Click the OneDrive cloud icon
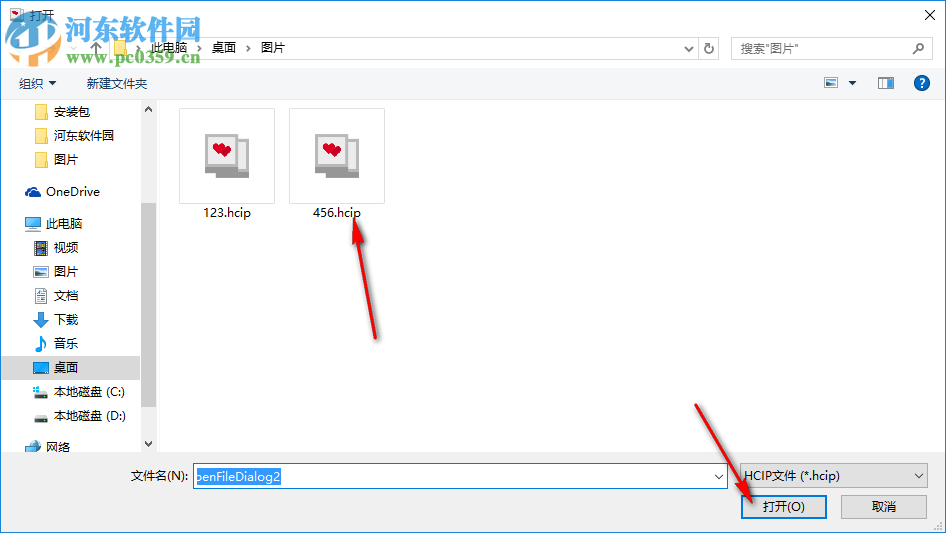946x533 pixels. point(33,192)
